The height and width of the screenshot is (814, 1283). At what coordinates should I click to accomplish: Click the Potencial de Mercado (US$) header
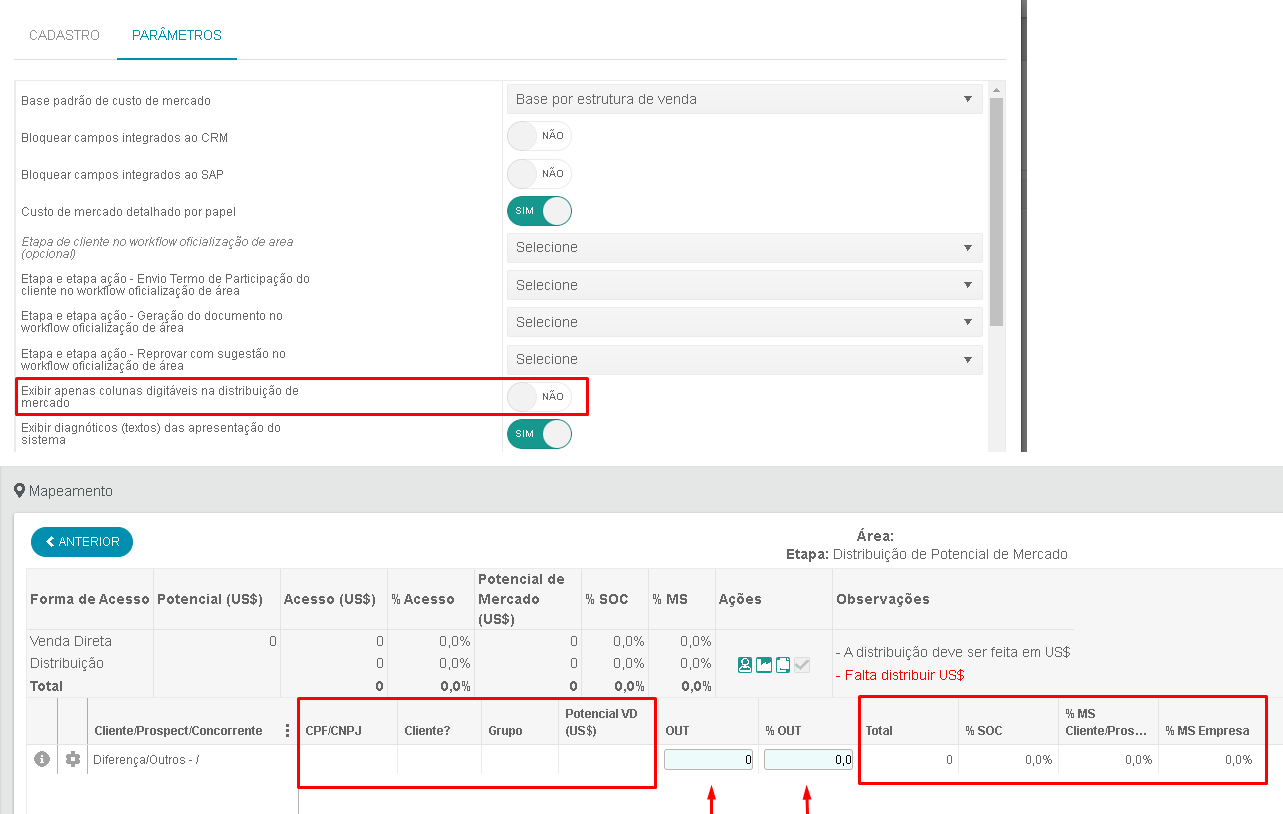click(521, 599)
